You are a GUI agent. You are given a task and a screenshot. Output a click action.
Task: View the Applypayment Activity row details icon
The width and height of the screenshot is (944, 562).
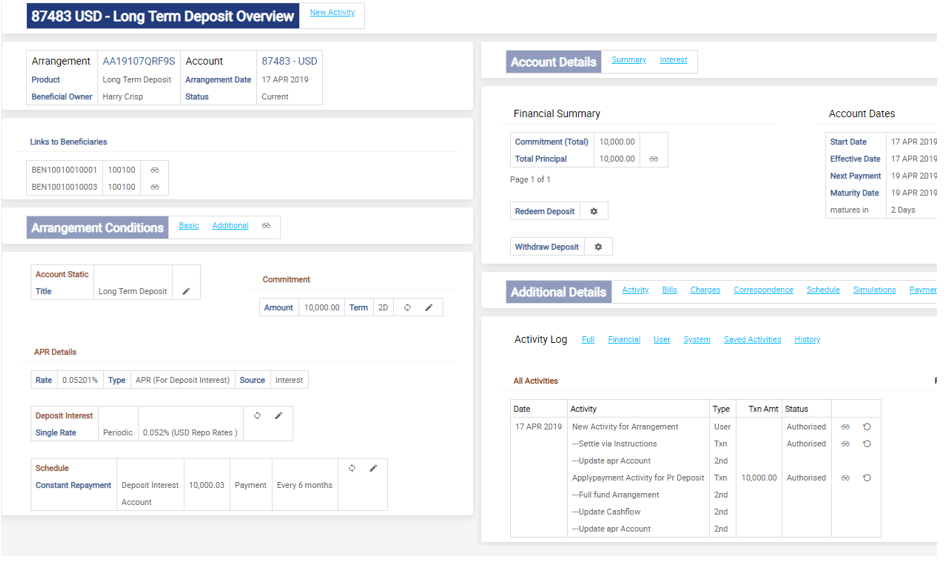click(x=845, y=478)
